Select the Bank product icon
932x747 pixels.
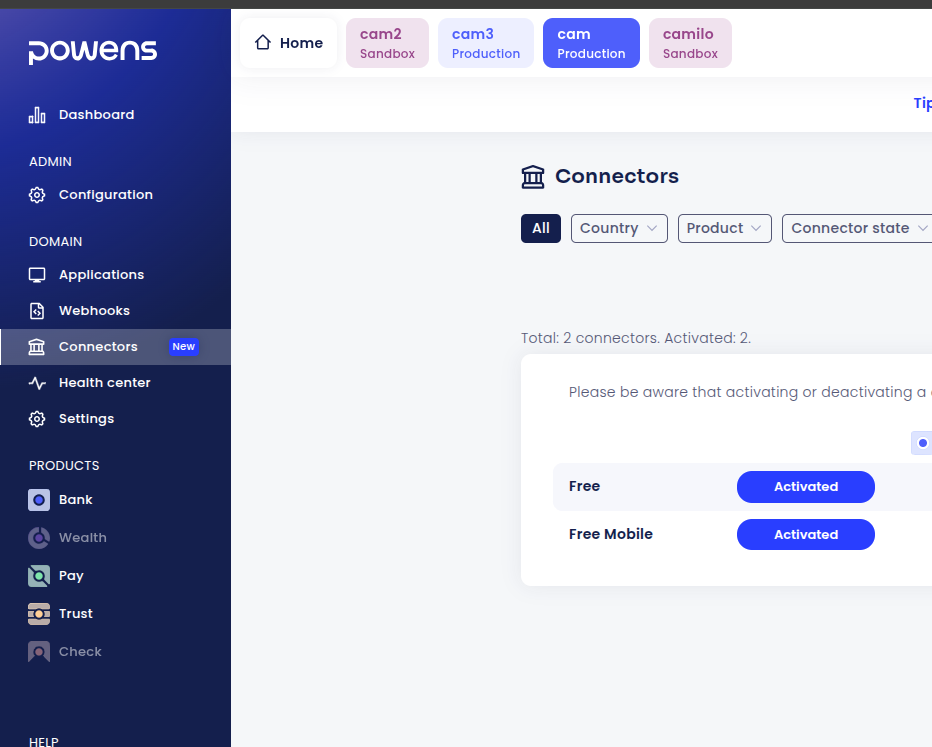coord(39,500)
